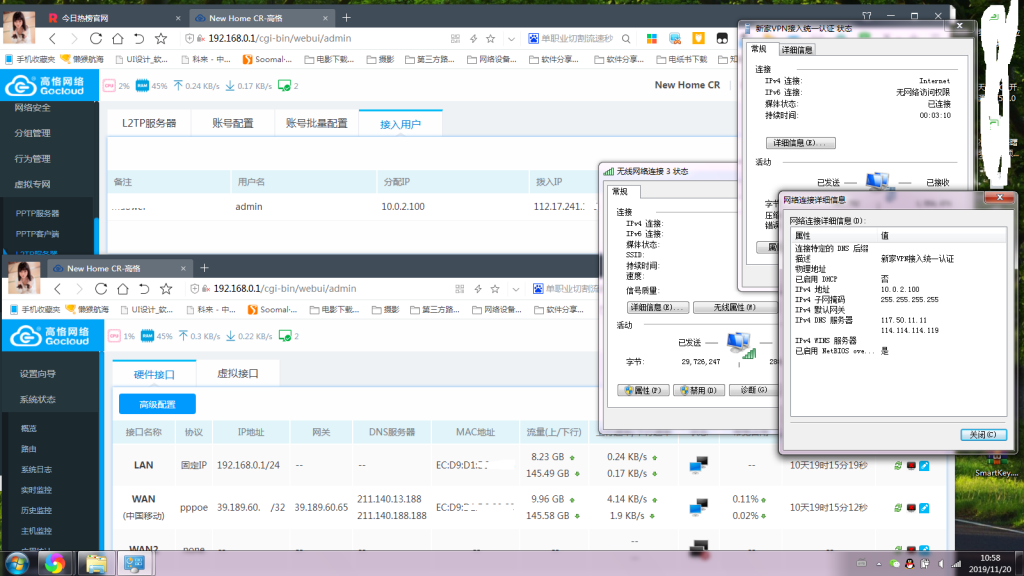
Task: Click the undo-close icon in the lower browser toolbar
Action: [144, 289]
